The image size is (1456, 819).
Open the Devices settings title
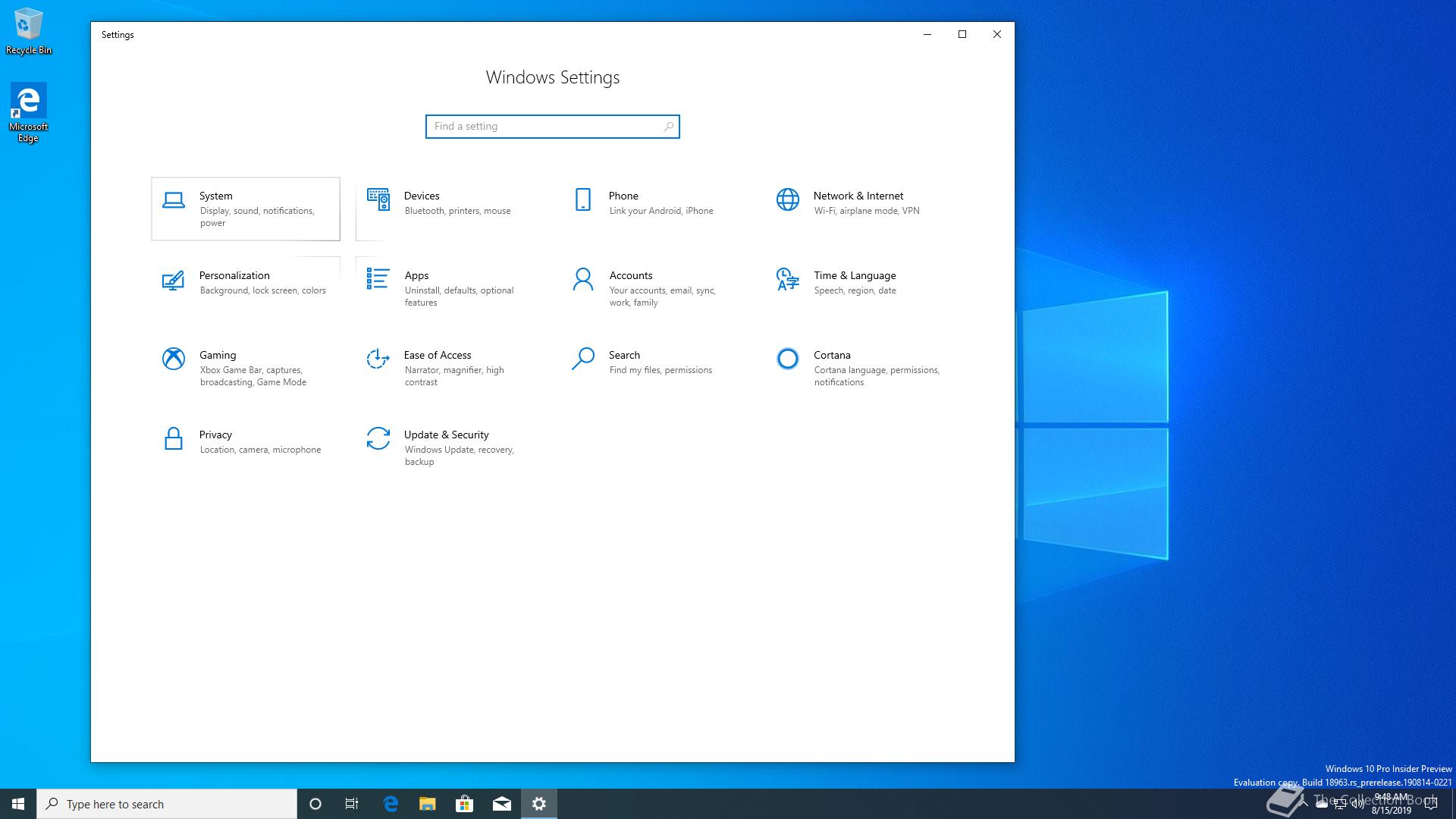click(x=422, y=196)
